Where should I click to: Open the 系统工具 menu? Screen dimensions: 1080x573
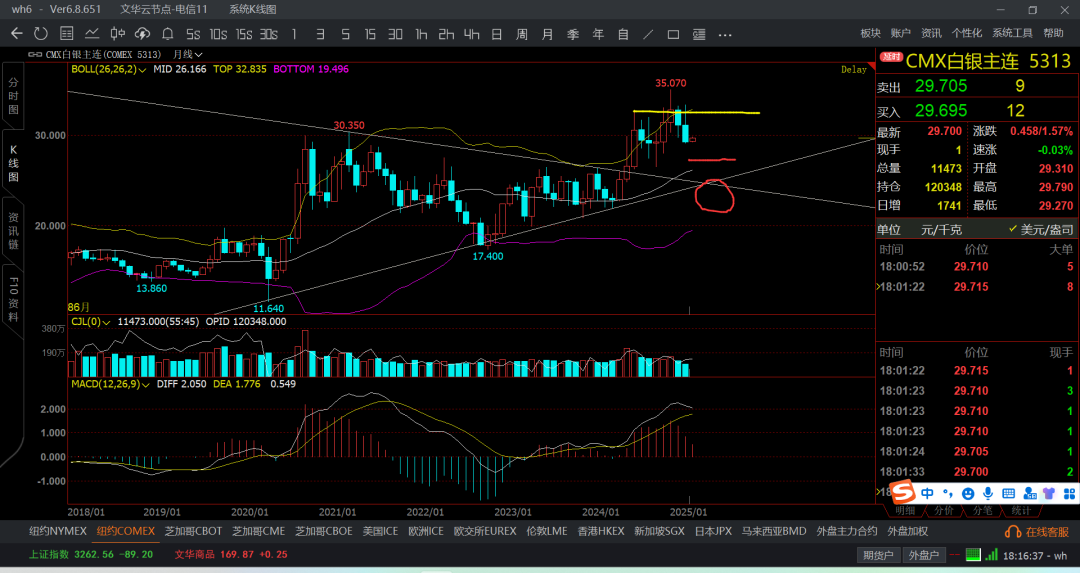pos(1012,33)
